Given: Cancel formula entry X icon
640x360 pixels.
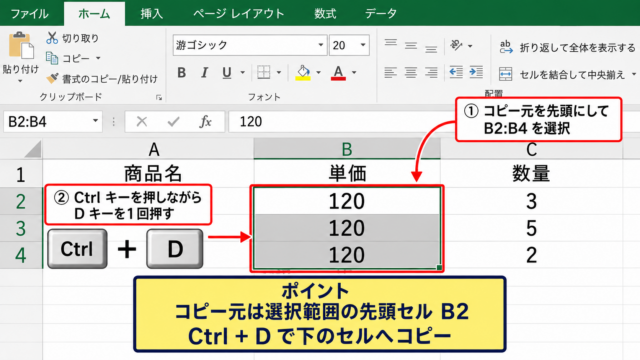Looking at the screenshot, I should click(x=142, y=122).
